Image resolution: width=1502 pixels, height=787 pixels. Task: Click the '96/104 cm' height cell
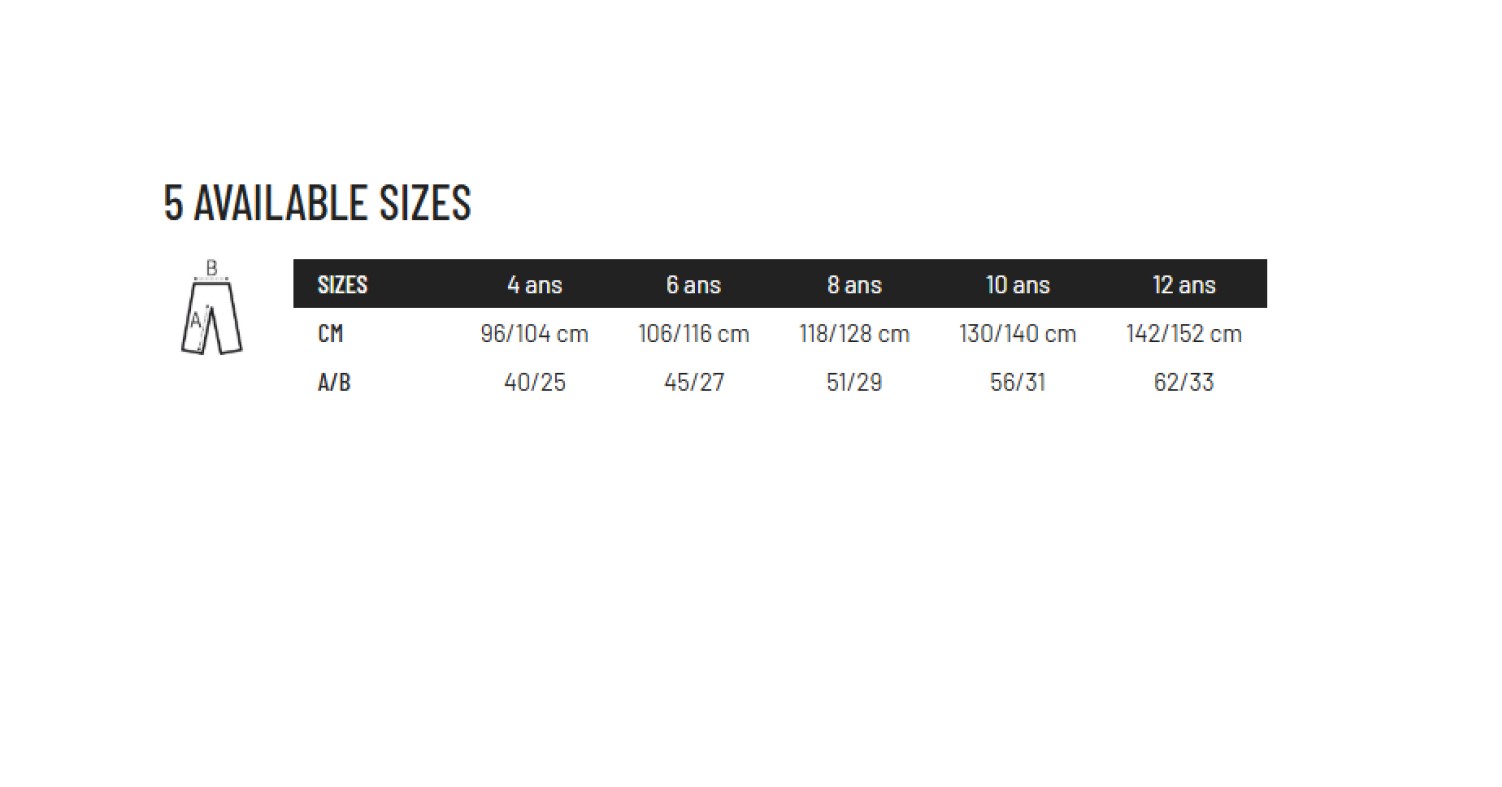coord(534,334)
